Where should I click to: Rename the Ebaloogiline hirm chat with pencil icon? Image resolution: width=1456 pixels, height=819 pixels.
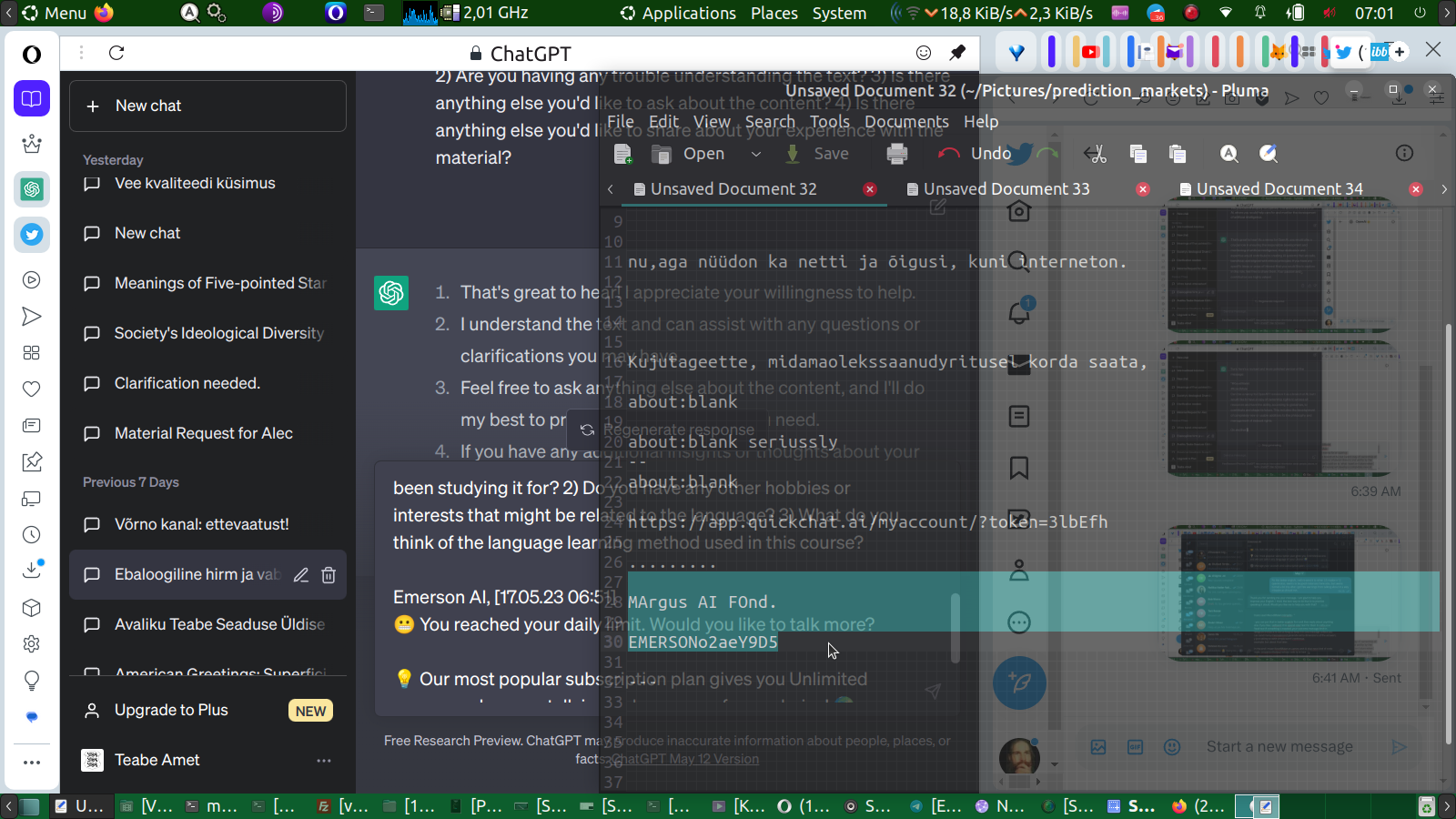(x=301, y=575)
